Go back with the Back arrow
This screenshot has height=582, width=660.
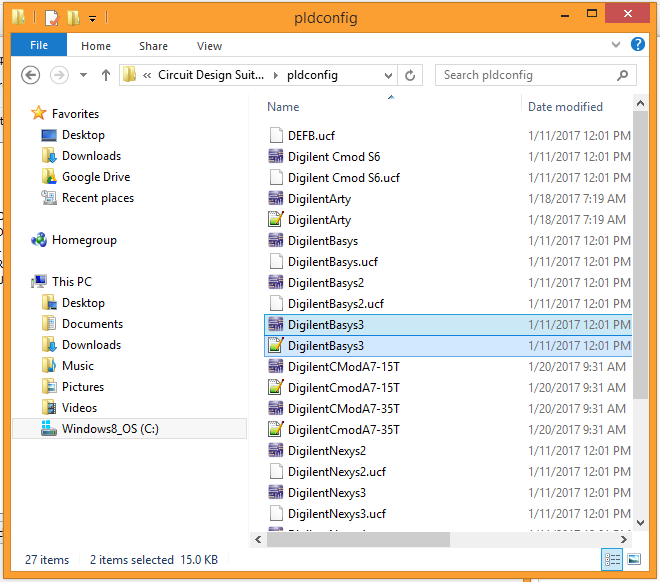[30, 75]
